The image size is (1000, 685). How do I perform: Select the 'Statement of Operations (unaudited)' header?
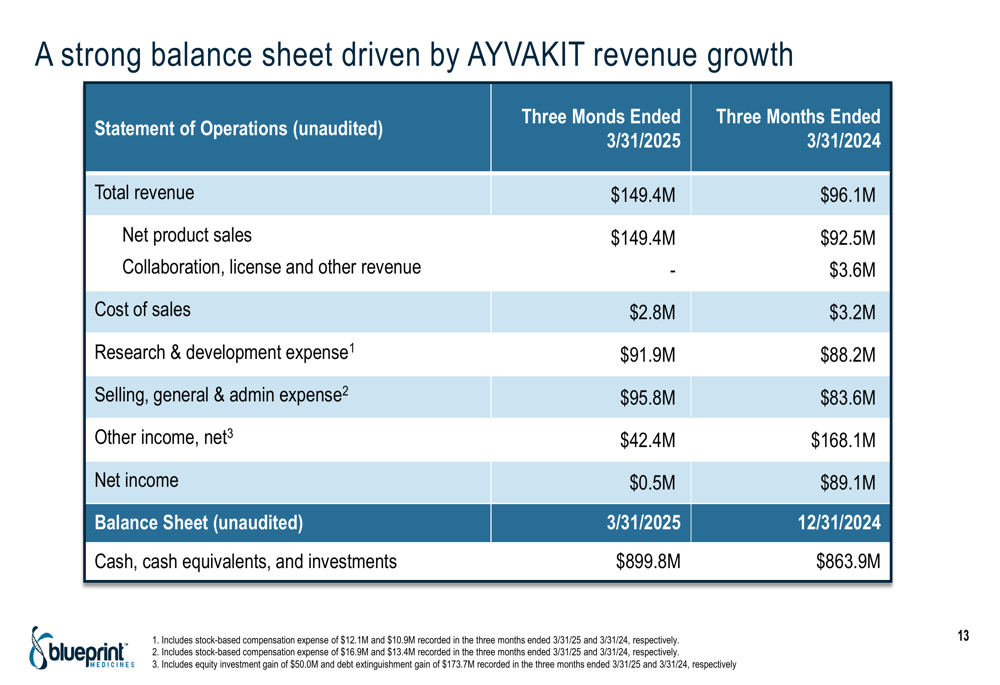click(x=239, y=128)
